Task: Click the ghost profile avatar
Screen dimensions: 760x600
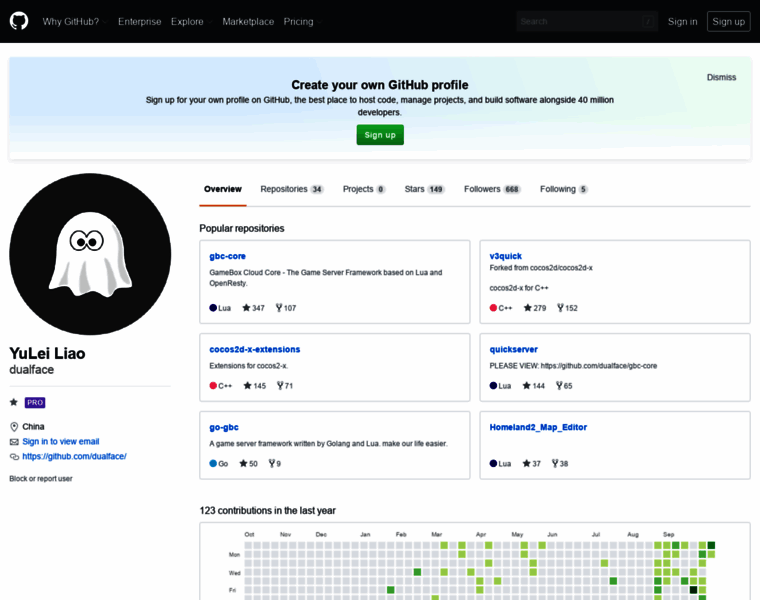Action: [90, 254]
